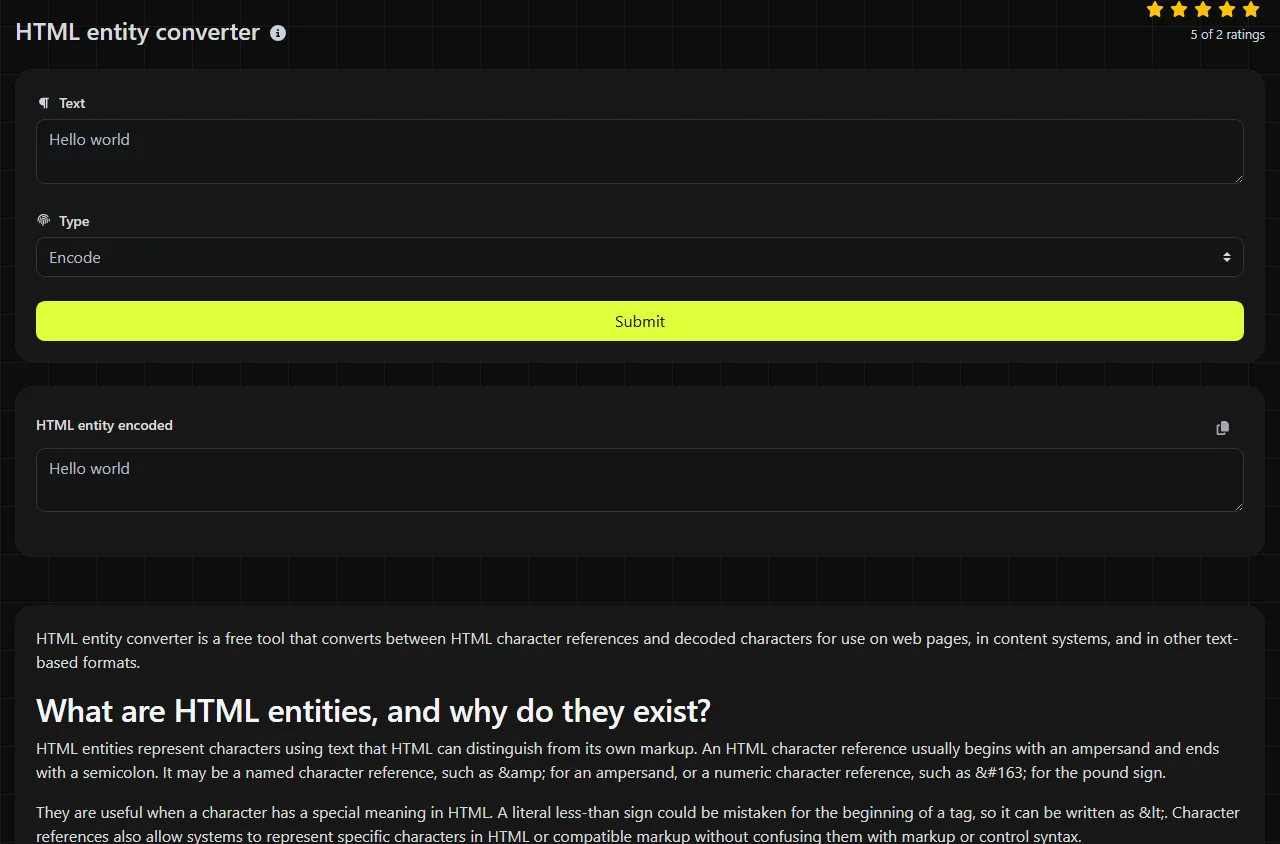
Task: Click the HTML entity encoded label
Action: pyautogui.click(x=104, y=425)
